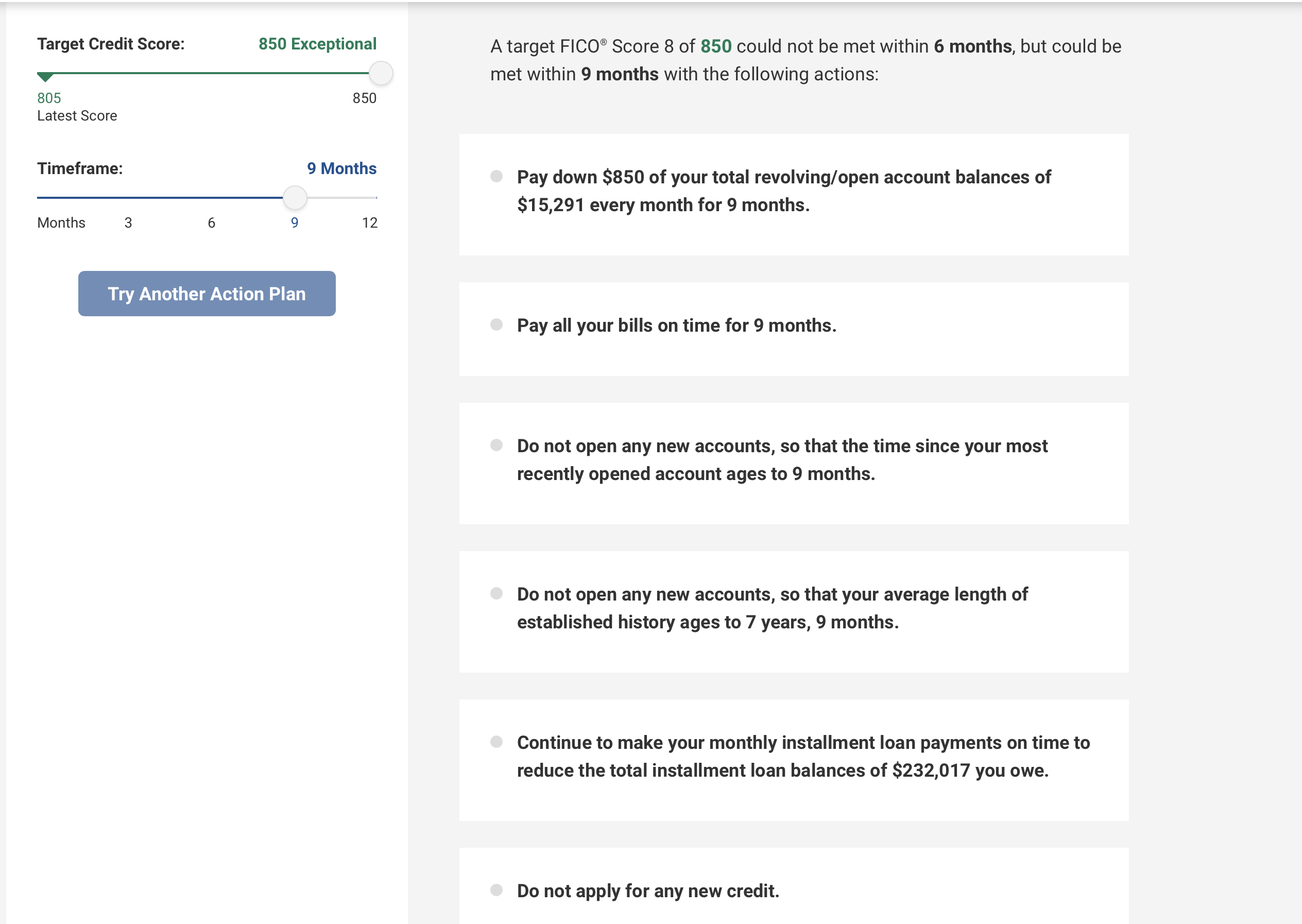The image size is (1302, 924).
Task: Click the 805 latest score value
Action: pyautogui.click(x=49, y=98)
